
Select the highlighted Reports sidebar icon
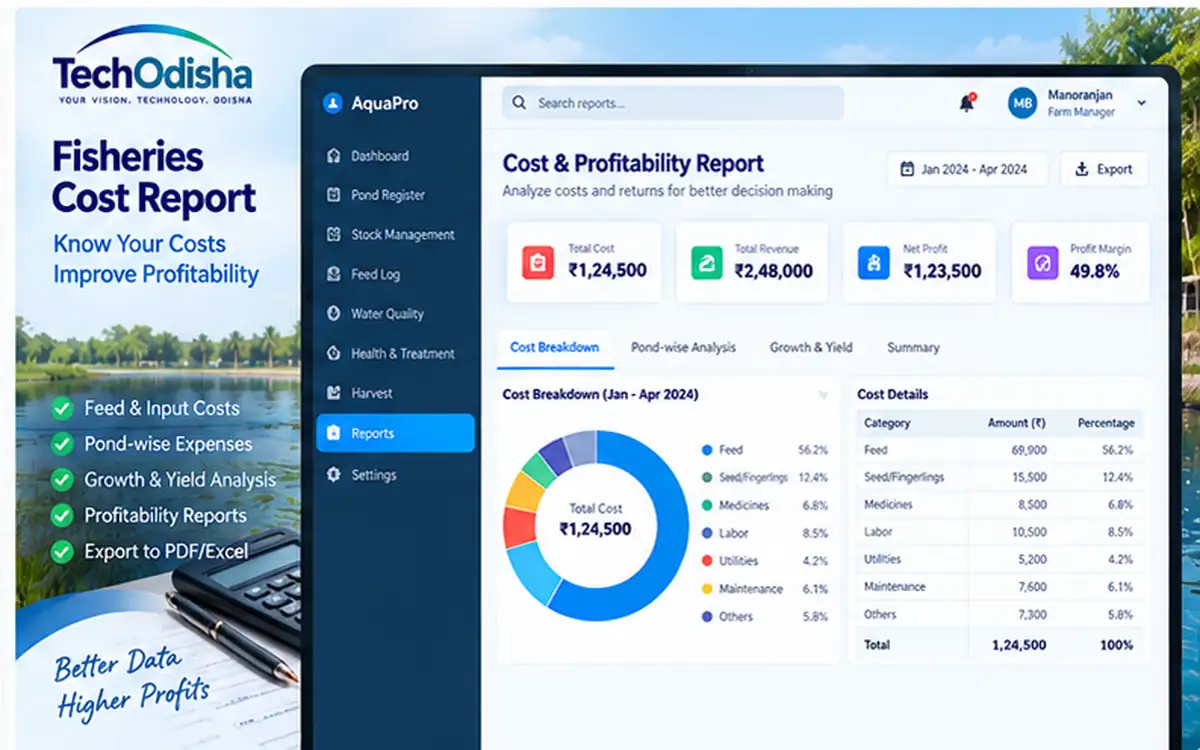[334, 434]
